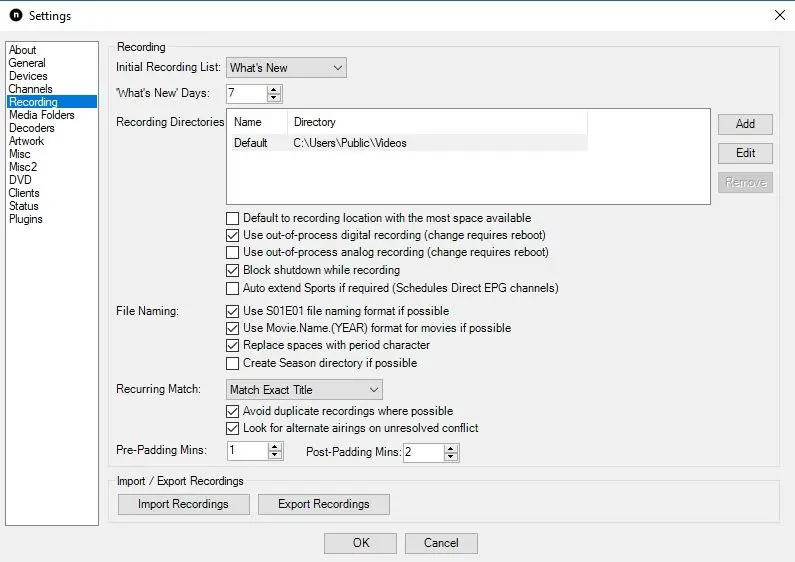Expand the Initial Recording List dropdown

tap(286, 68)
